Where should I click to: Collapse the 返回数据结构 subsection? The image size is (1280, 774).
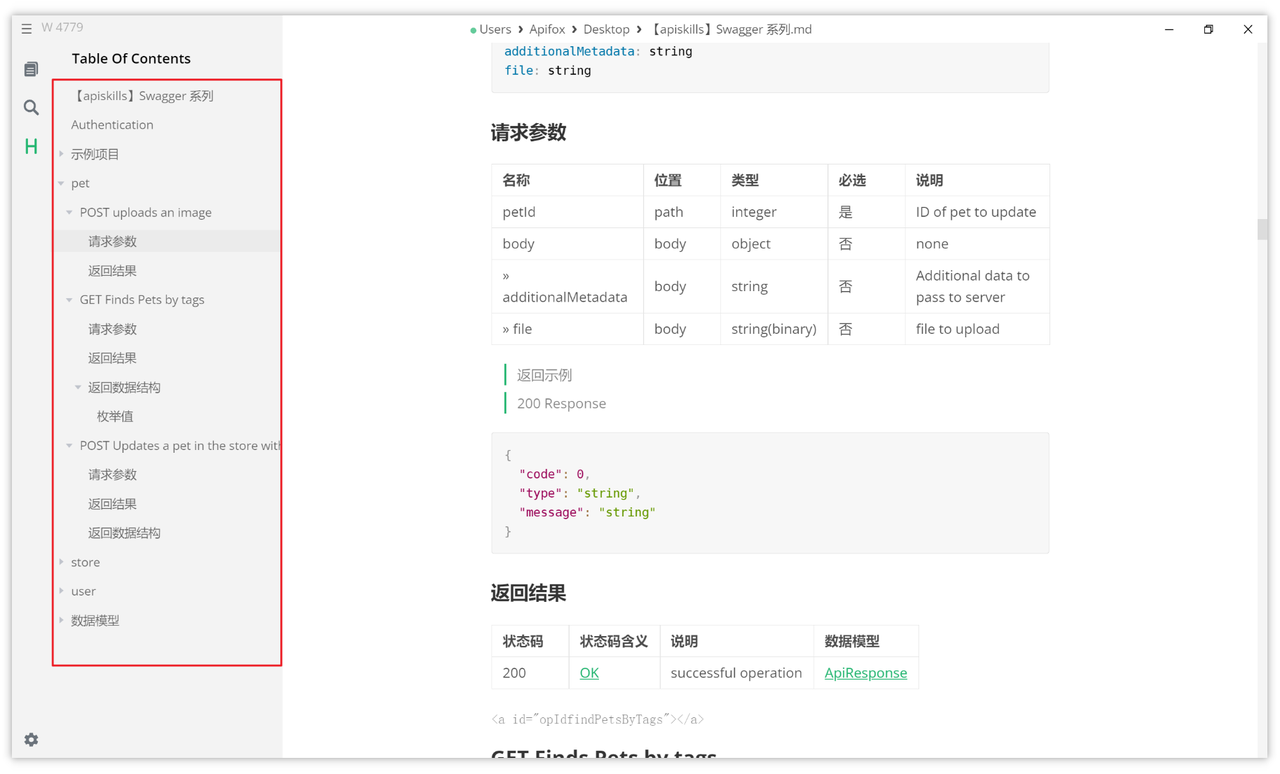[x=78, y=387]
